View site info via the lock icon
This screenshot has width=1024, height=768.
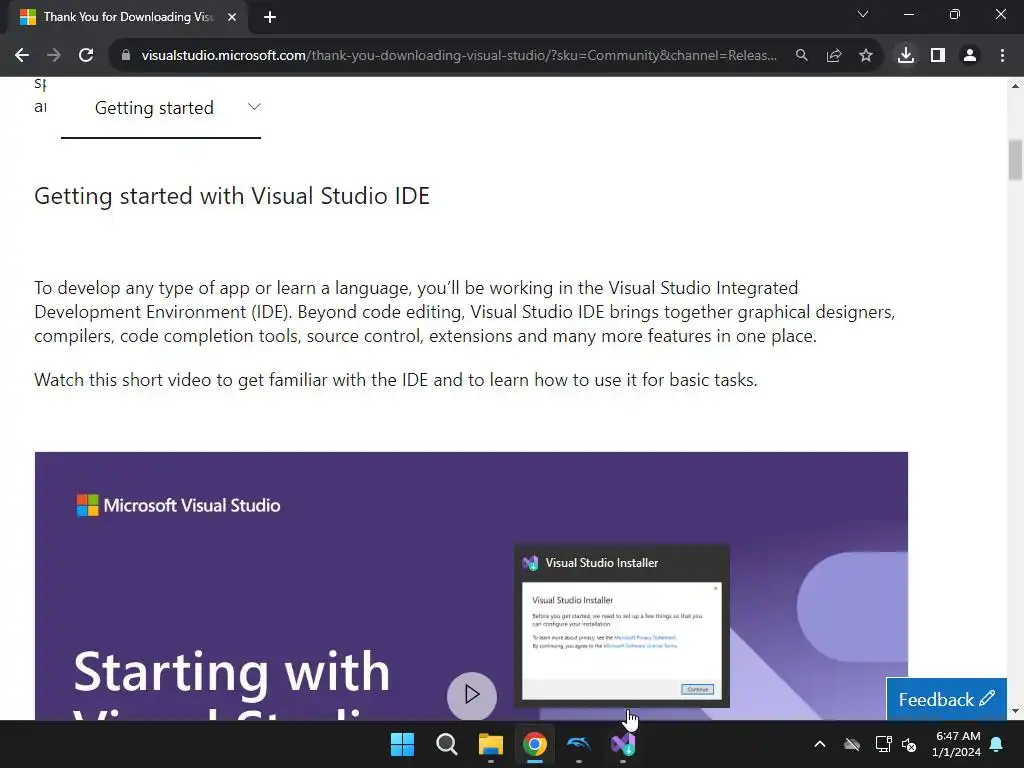pyautogui.click(x=125, y=56)
